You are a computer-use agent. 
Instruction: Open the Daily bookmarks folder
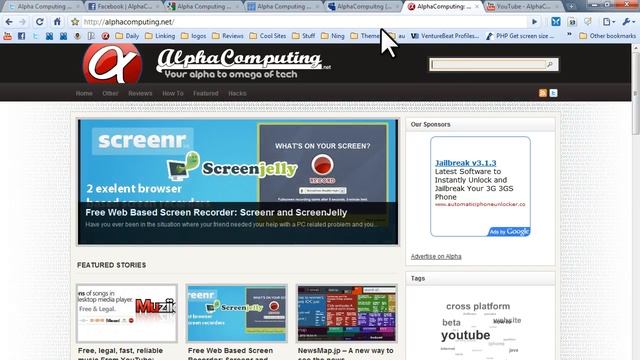tap(127, 36)
